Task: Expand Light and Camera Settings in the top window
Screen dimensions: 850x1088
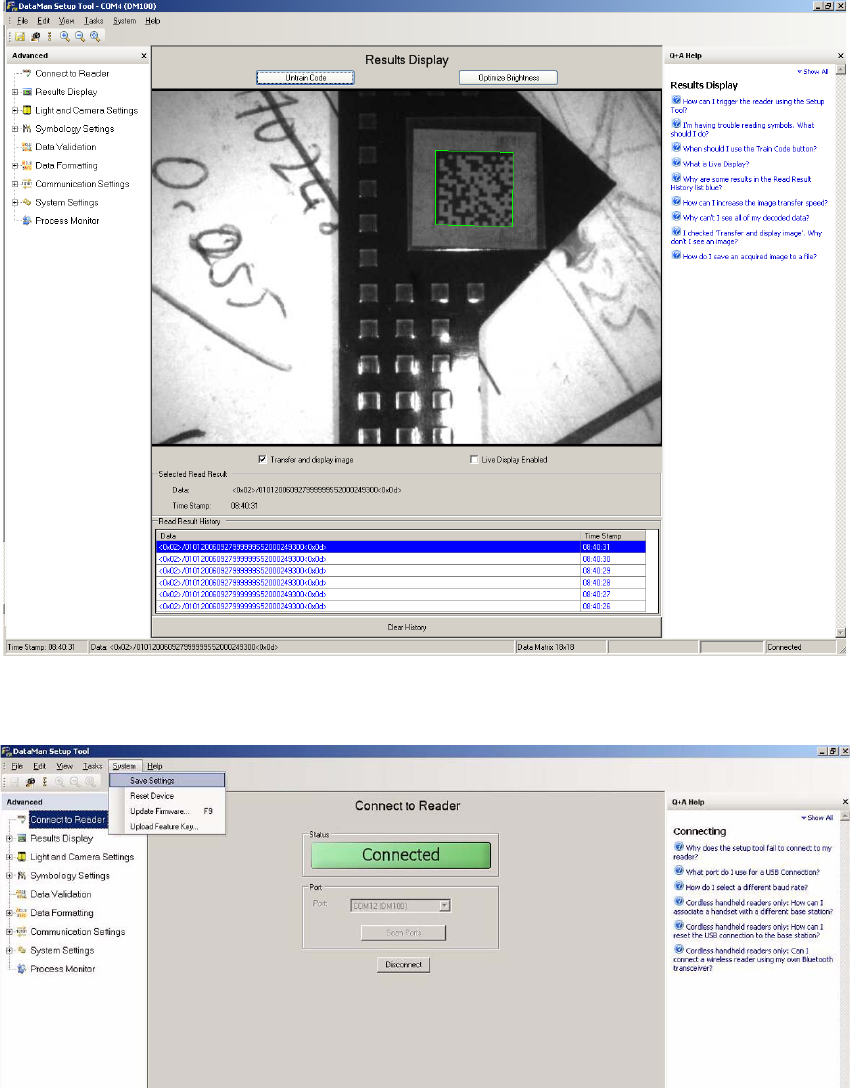Action: click(15, 110)
